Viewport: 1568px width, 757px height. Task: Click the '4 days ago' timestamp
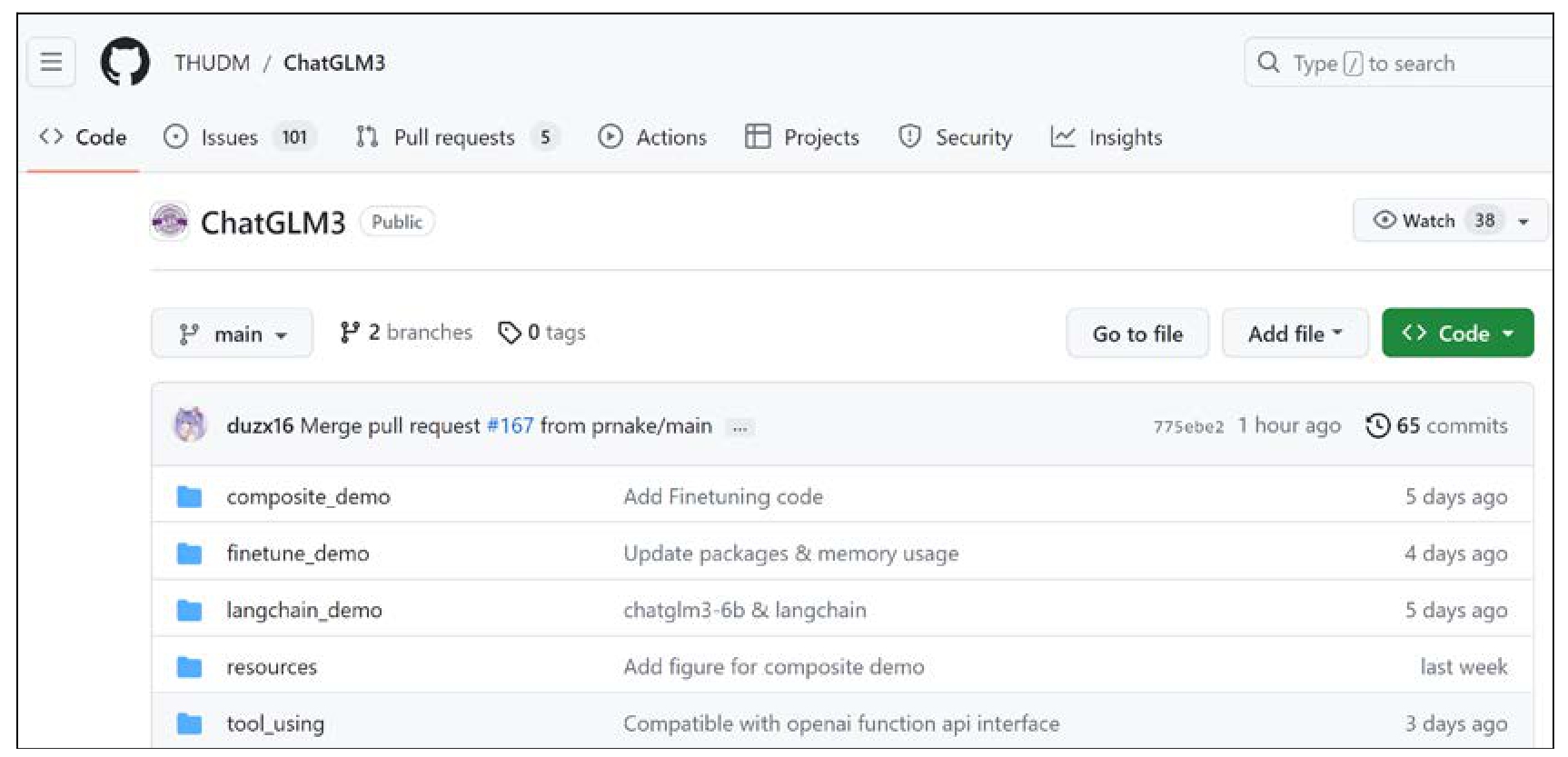[1455, 553]
